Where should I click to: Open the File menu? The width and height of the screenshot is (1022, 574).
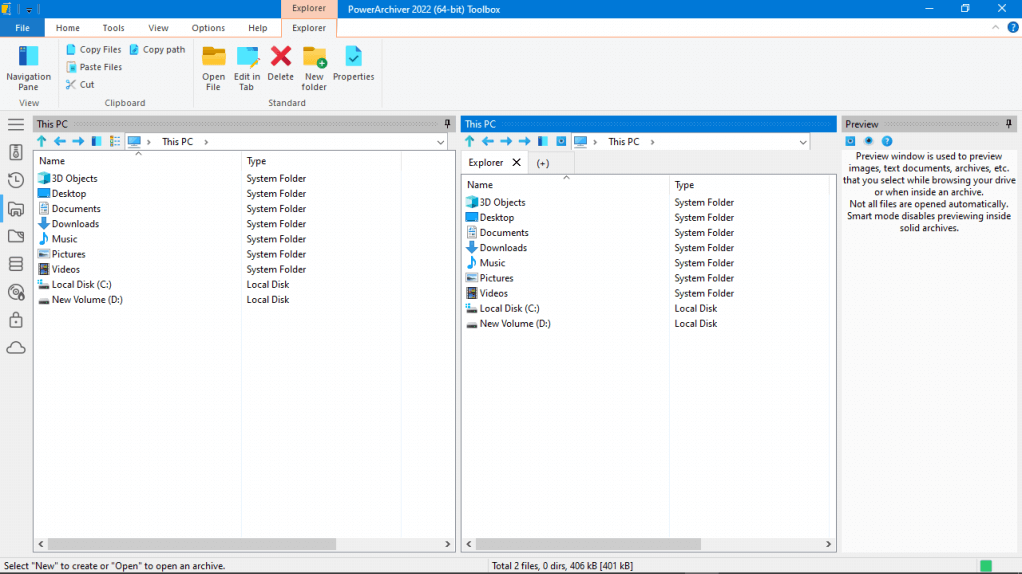[22, 28]
